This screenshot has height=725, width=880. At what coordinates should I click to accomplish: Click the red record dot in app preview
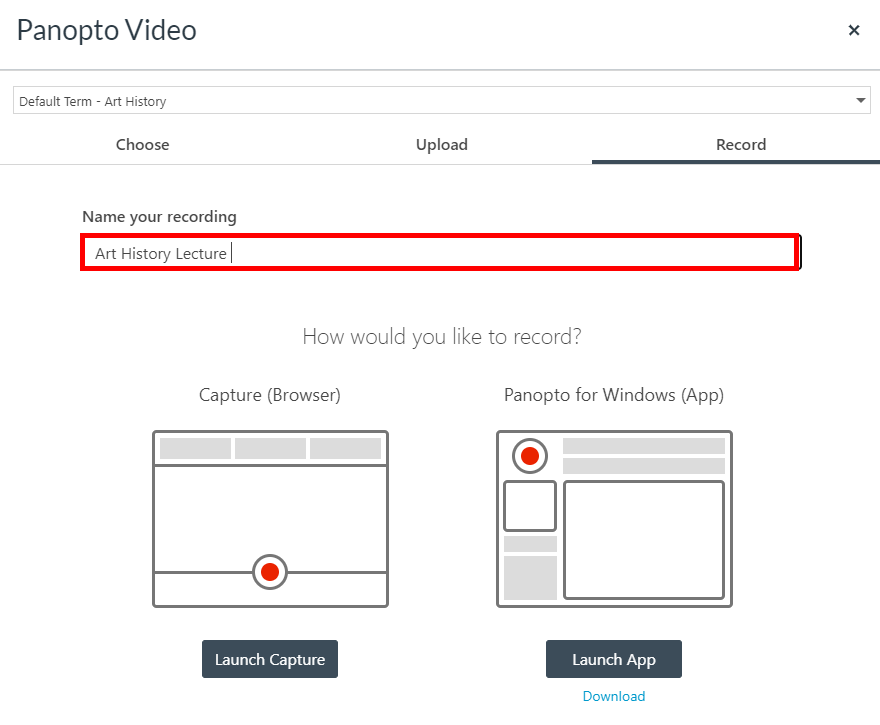[529, 456]
